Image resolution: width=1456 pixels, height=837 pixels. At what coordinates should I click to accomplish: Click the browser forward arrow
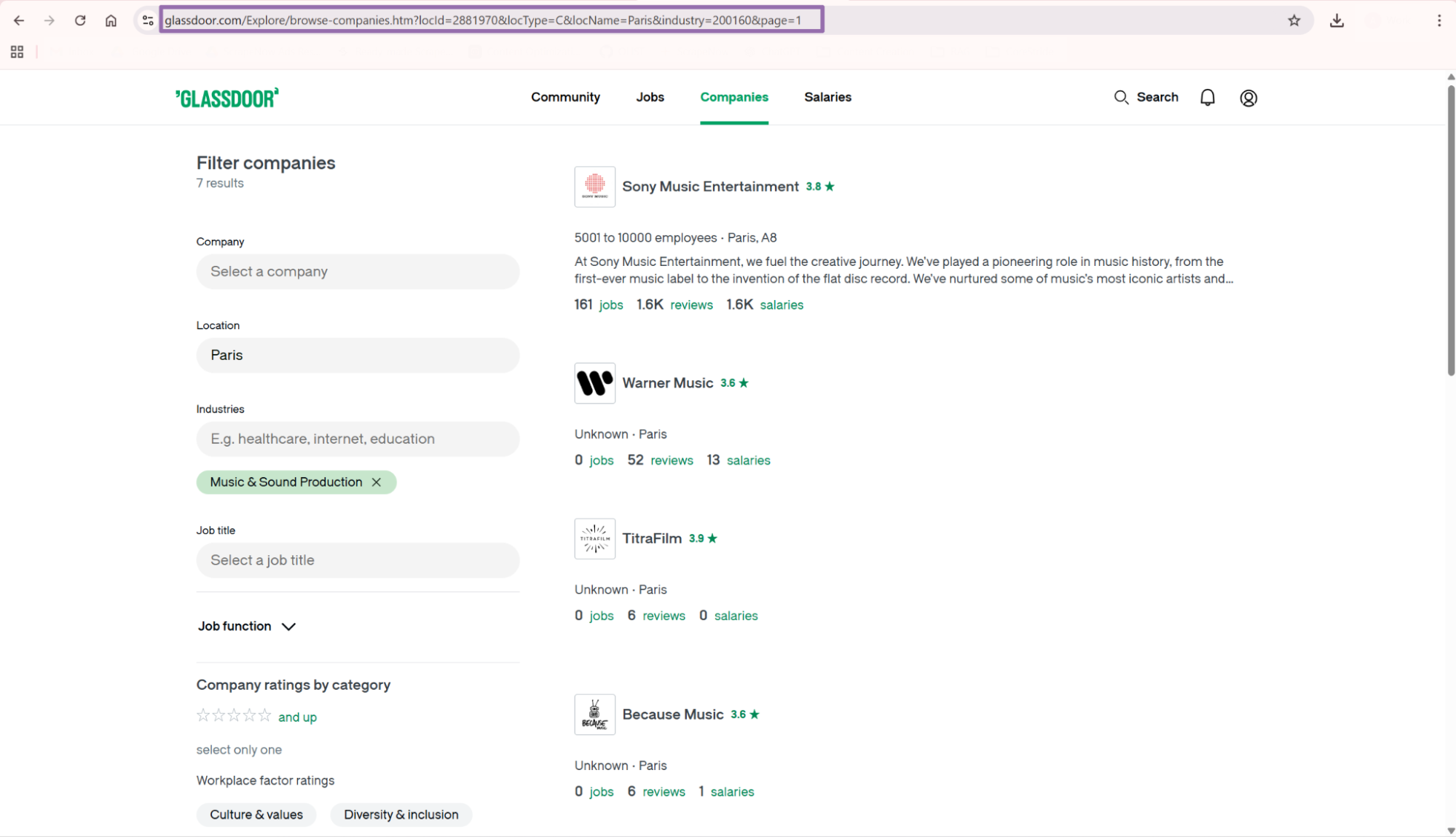tap(50, 20)
